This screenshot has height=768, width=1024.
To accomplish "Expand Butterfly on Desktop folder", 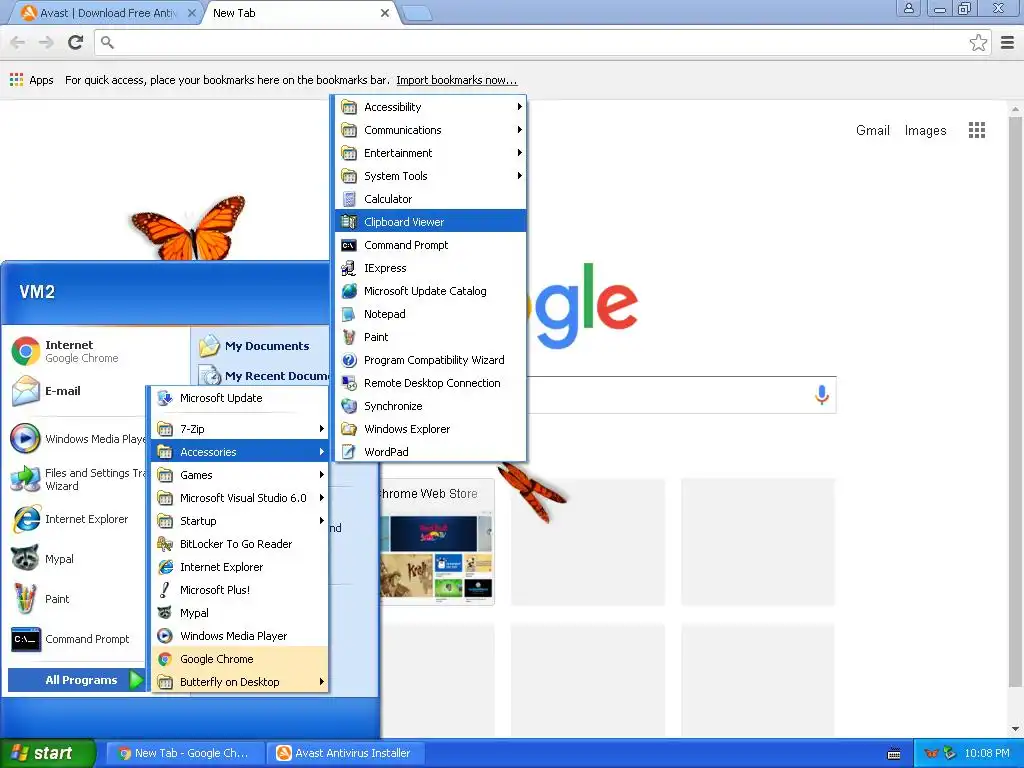I will coord(240,682).
